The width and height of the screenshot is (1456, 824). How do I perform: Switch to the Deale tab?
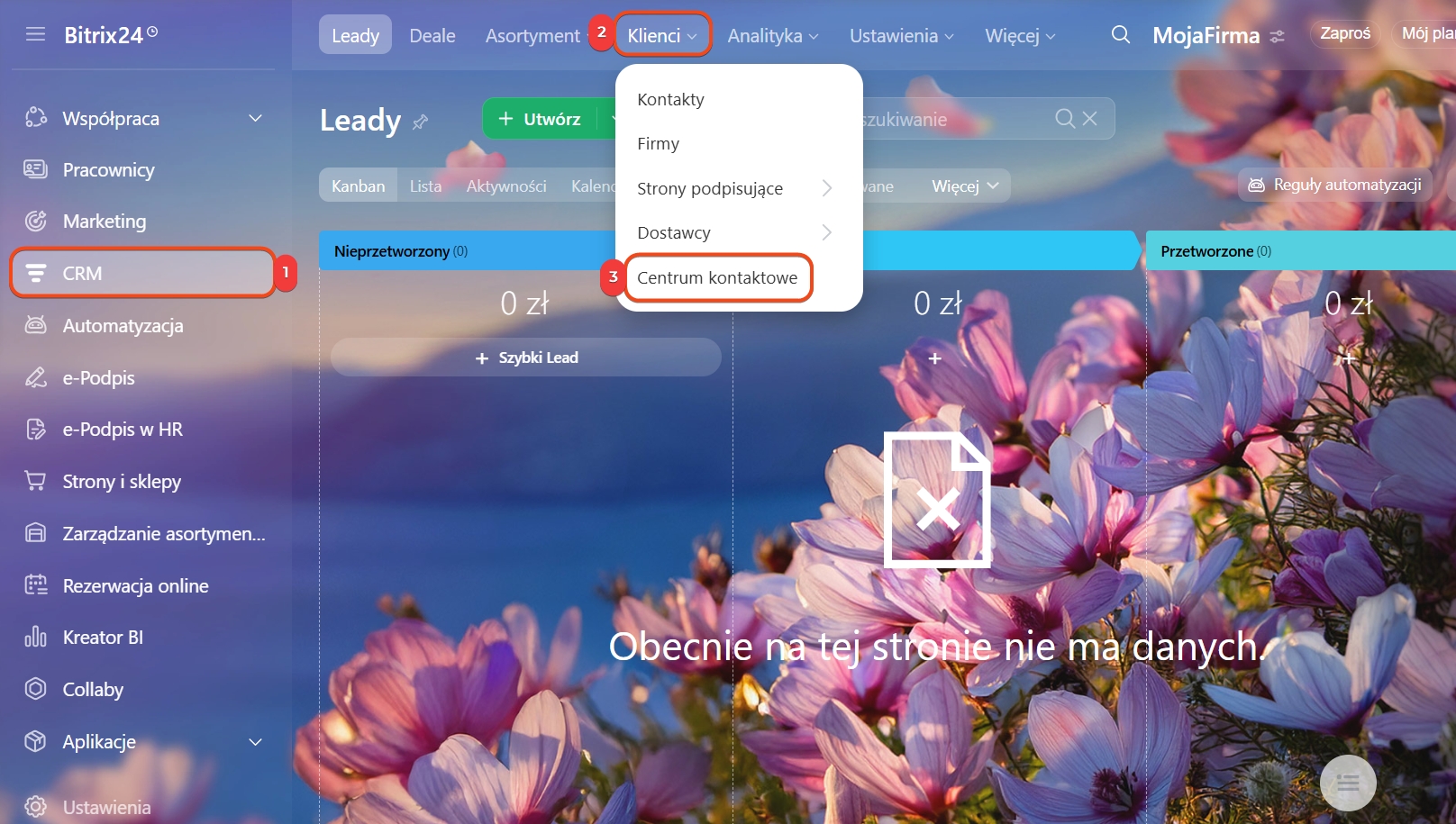[x=432, y=36]
